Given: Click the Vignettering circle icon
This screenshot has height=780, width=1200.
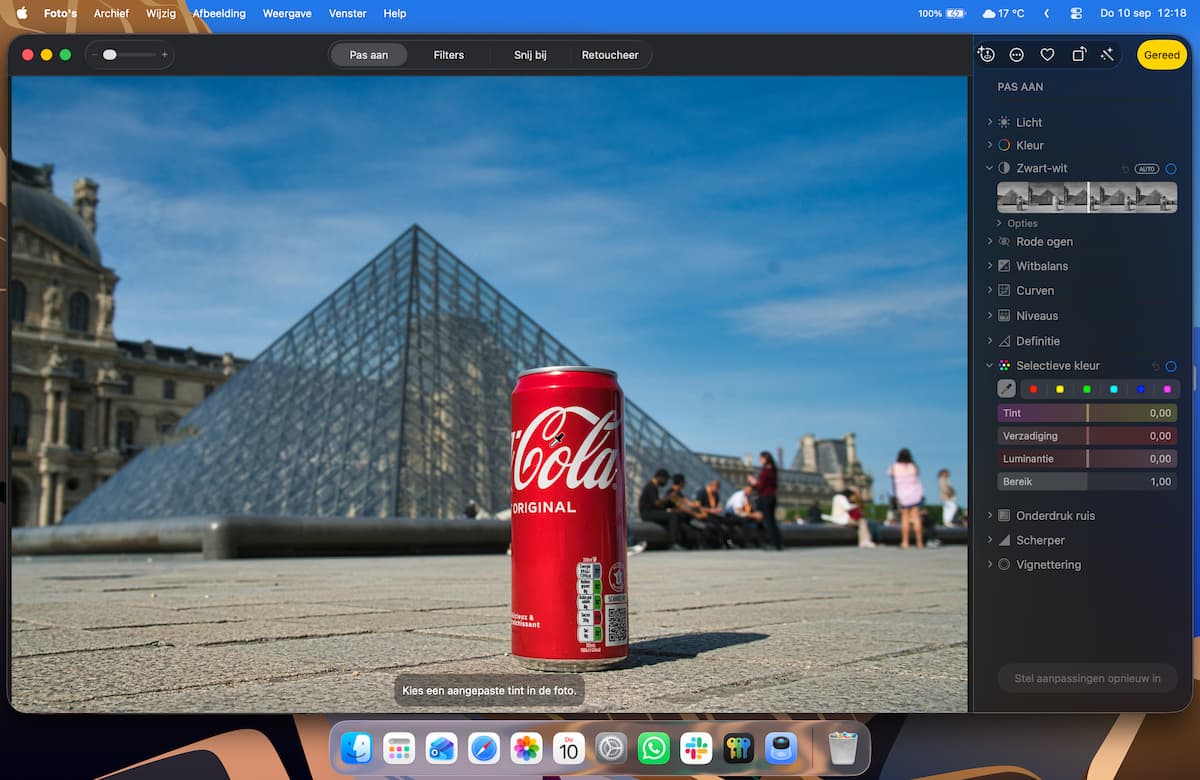Looking at the screenshot, I should pos(1004,564).
